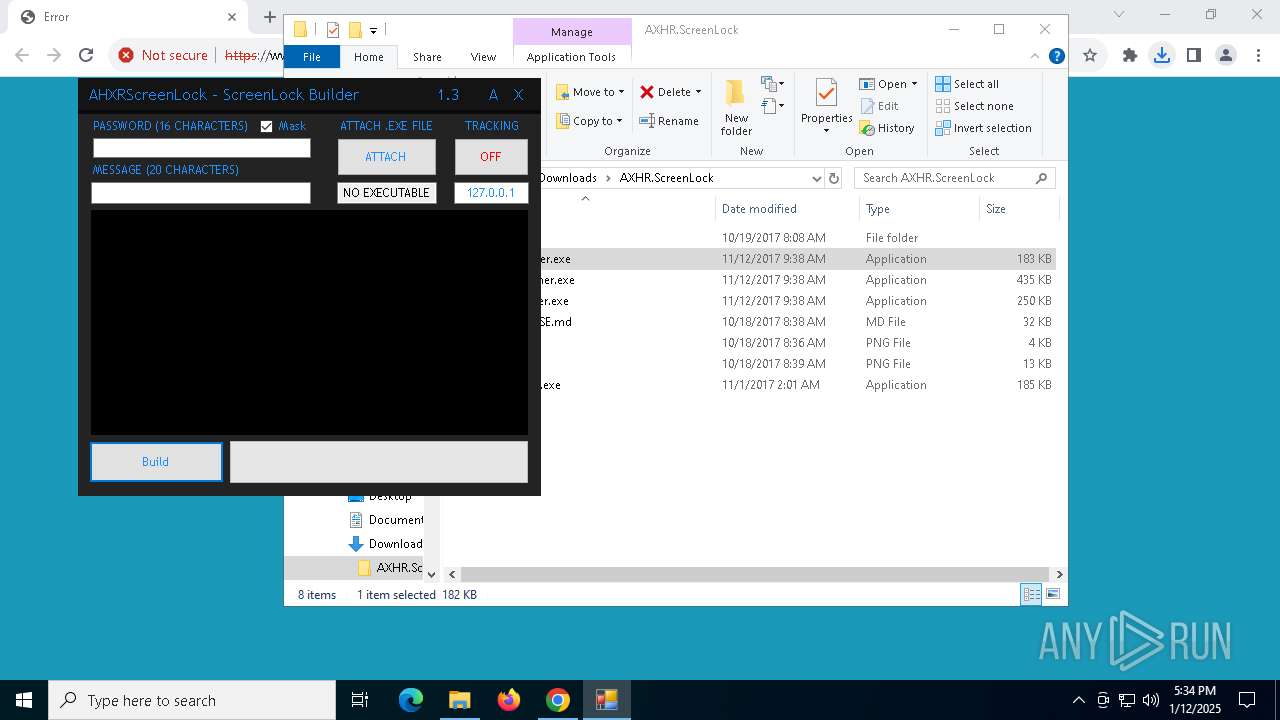Expand the Open dropdown arrow
Image resolution: width=1280 pixels, height=720 pixels.
[914, 84]
